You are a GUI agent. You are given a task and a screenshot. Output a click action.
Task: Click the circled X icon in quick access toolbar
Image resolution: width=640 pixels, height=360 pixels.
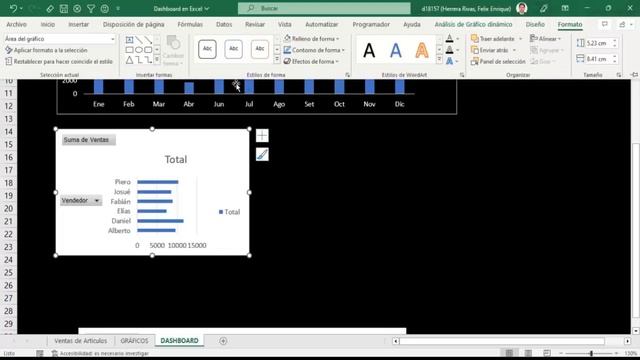(77, 8)
